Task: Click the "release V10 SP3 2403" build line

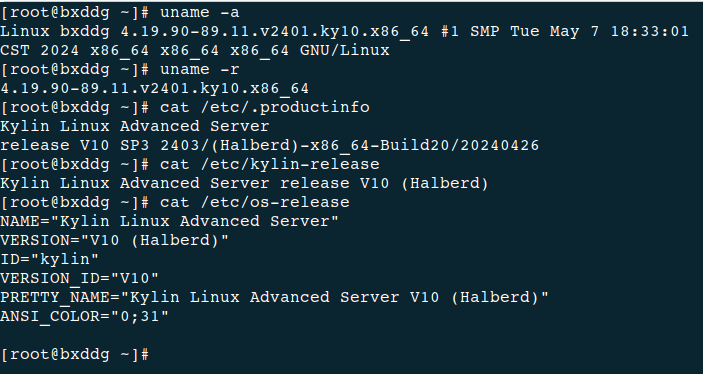Action: click(x=269, y=145)
